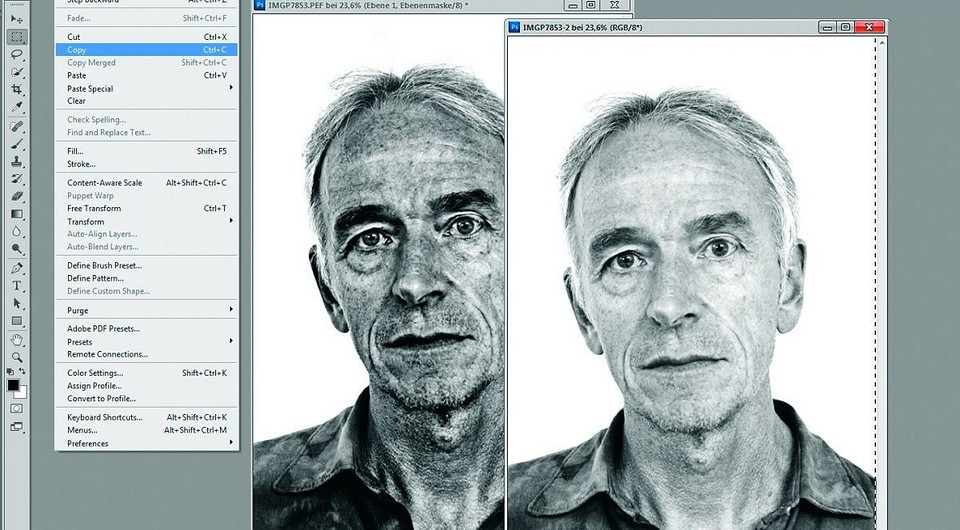This screenshot has width=960, height=530.
Task: Select the Horizontal Type tool
Action: coord(17,286)
